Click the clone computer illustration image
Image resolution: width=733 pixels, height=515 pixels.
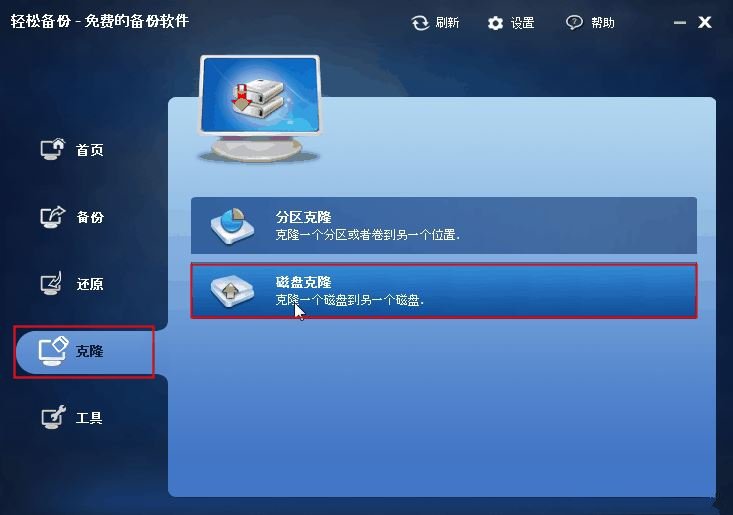(x=260, y=108)
